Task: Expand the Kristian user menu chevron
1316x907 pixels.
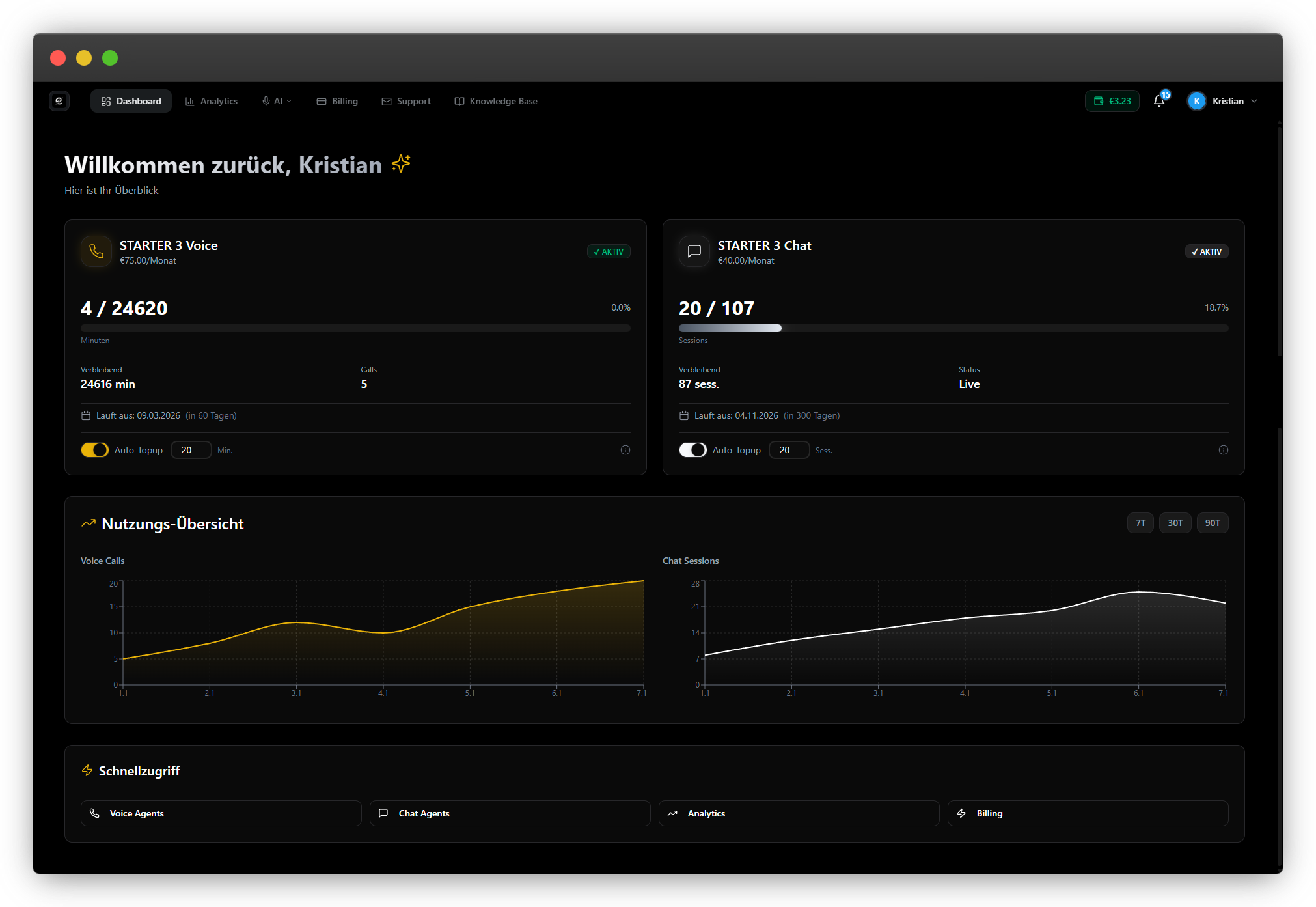Action: click(1254, 101)
